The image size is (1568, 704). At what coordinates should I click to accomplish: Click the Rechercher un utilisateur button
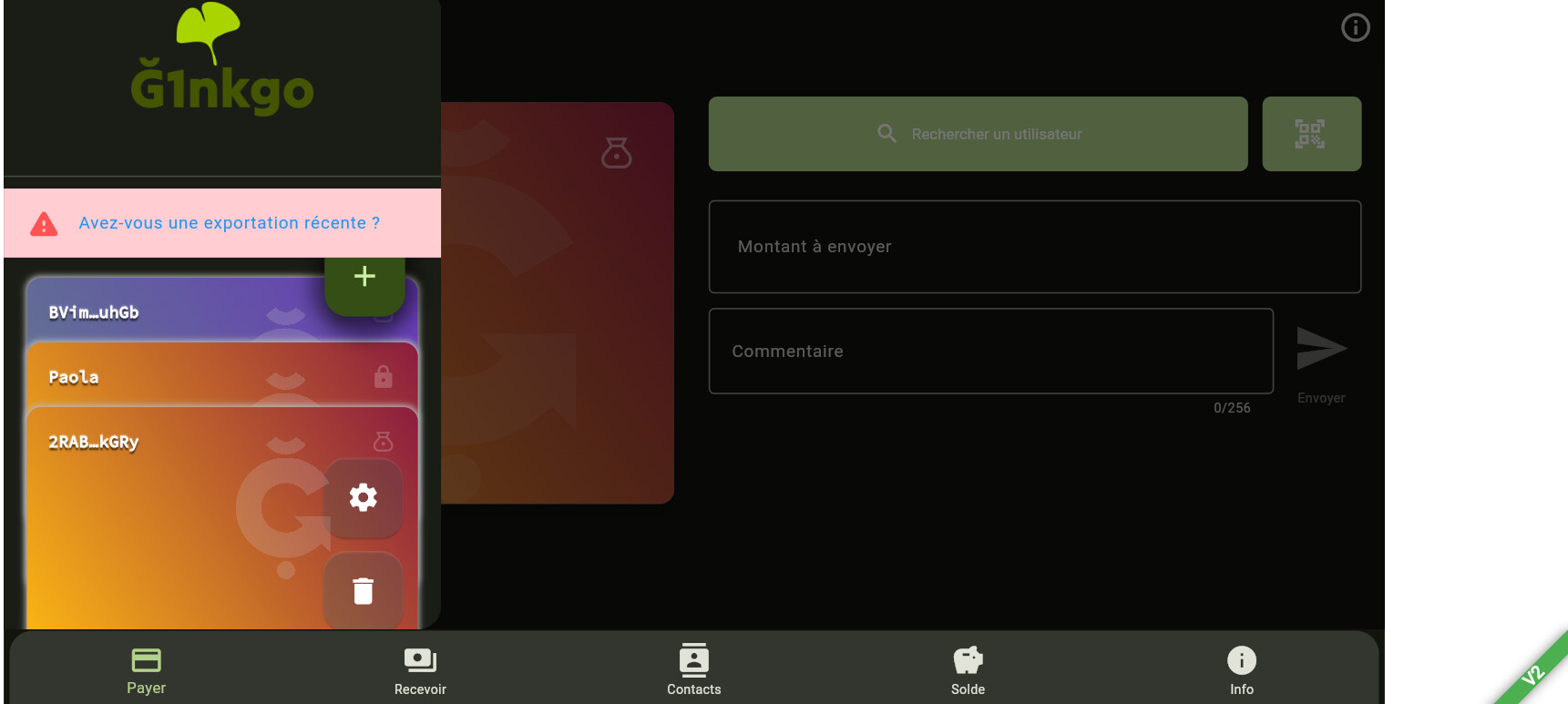978,134
